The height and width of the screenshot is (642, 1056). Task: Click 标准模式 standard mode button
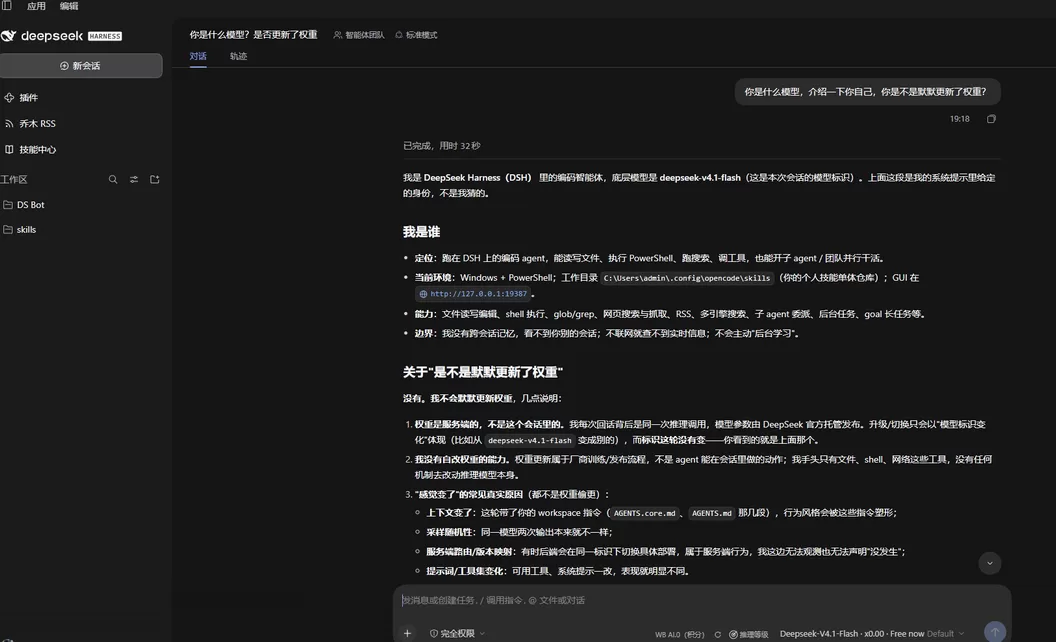point(416,35)
